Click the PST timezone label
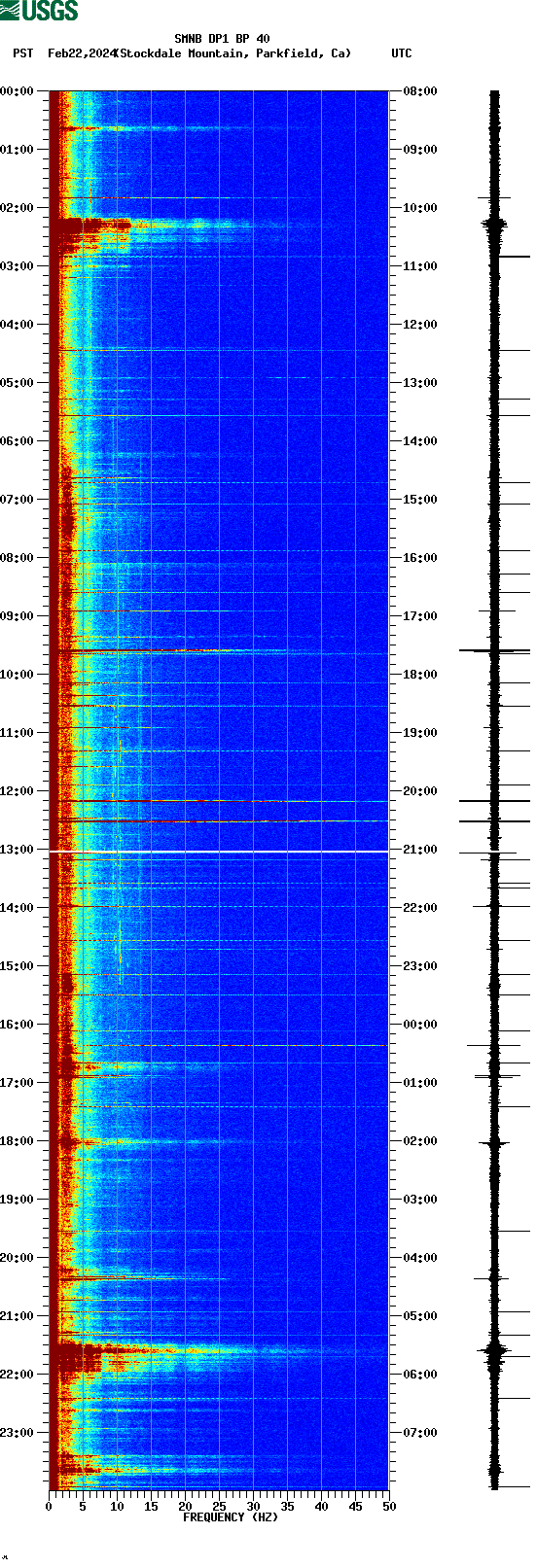The width and height of the screenshot is (537, 1568). pyautogui.click(x=23, y=53)
